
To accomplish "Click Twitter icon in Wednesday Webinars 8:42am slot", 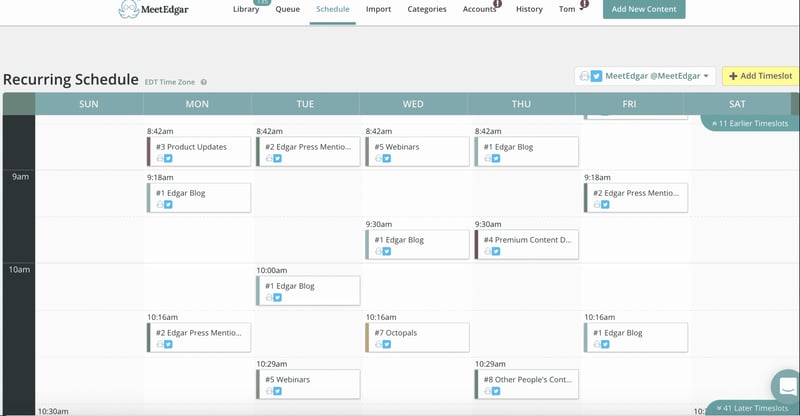I will pyautogui.click(x=387, y=159).
